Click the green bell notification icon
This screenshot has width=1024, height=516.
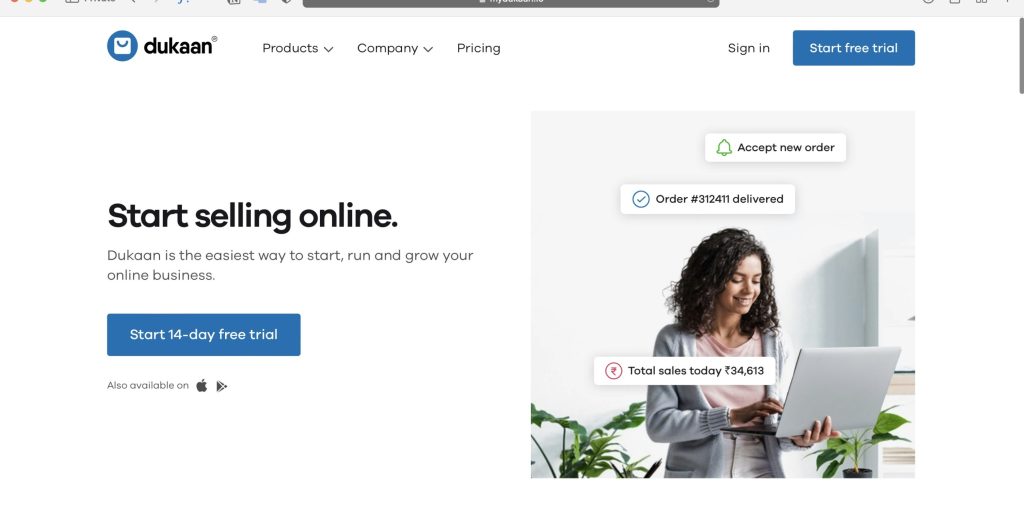724,148
